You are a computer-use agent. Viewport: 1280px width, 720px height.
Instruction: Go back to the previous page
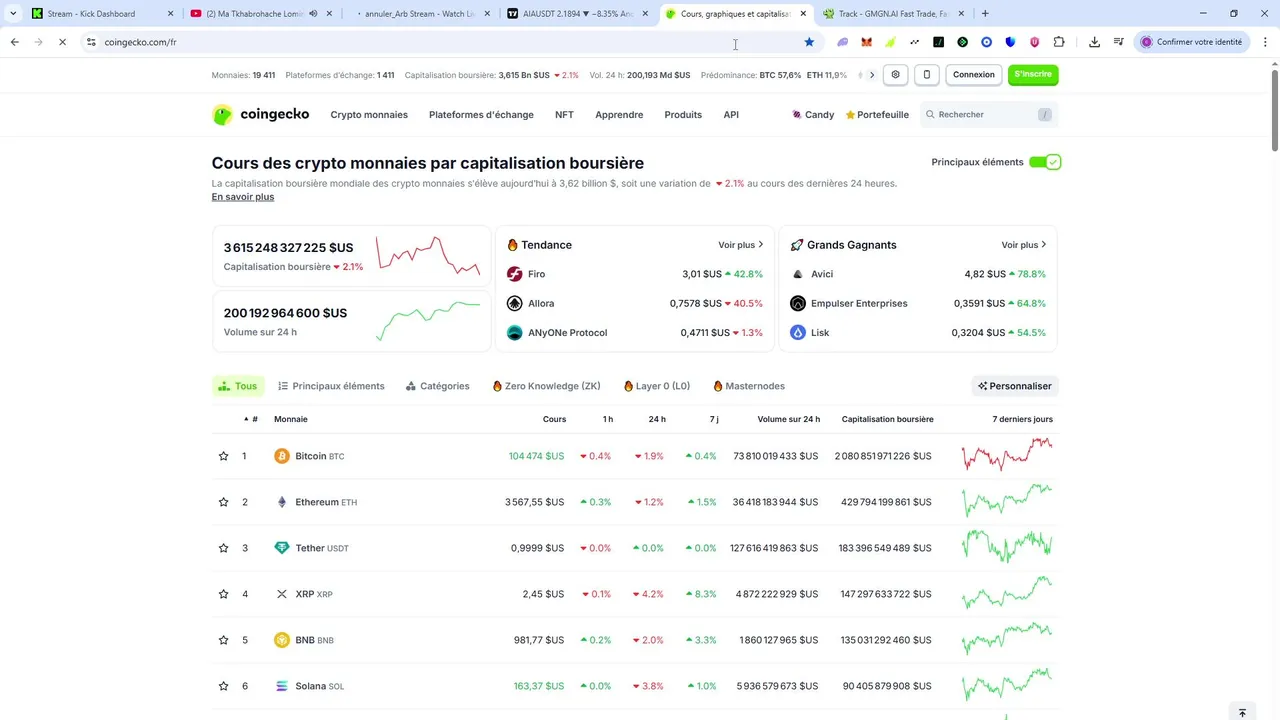(15, 42)
